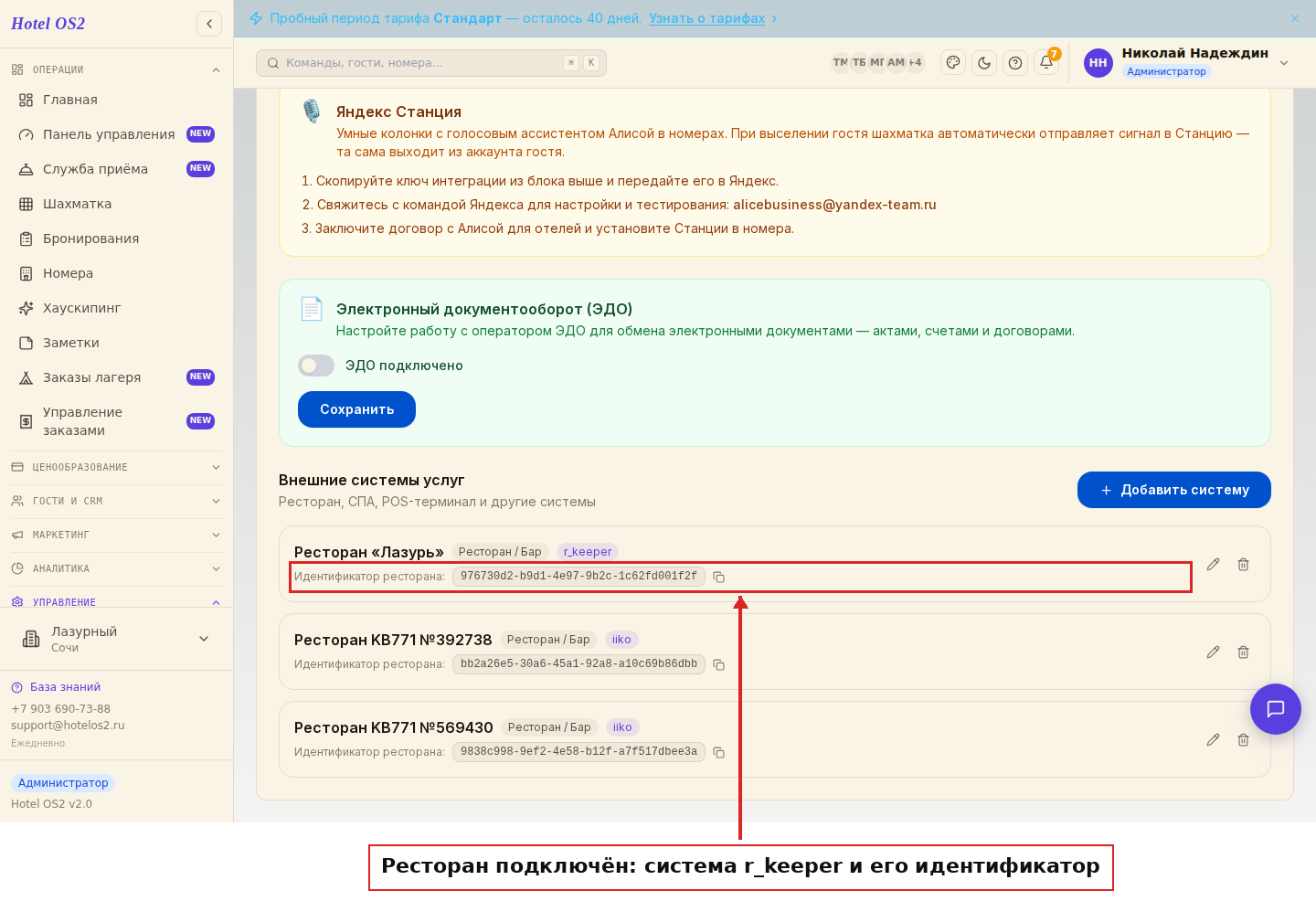Dismiss the trial period banner
This screenshot has width=1316, height=912.
(x=1295, y=18)
